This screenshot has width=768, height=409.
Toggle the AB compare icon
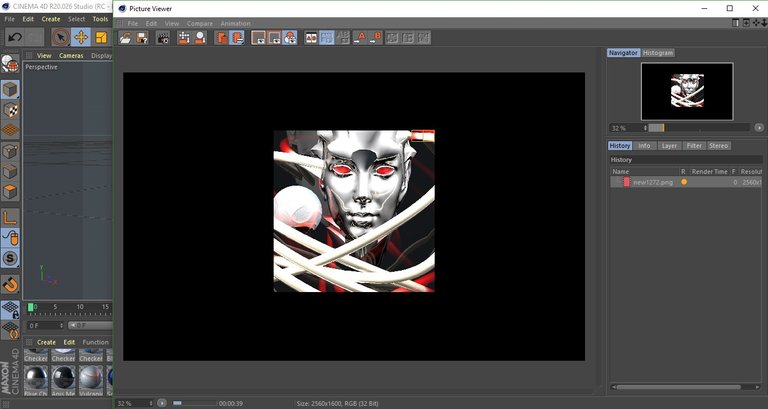point(311,38)
